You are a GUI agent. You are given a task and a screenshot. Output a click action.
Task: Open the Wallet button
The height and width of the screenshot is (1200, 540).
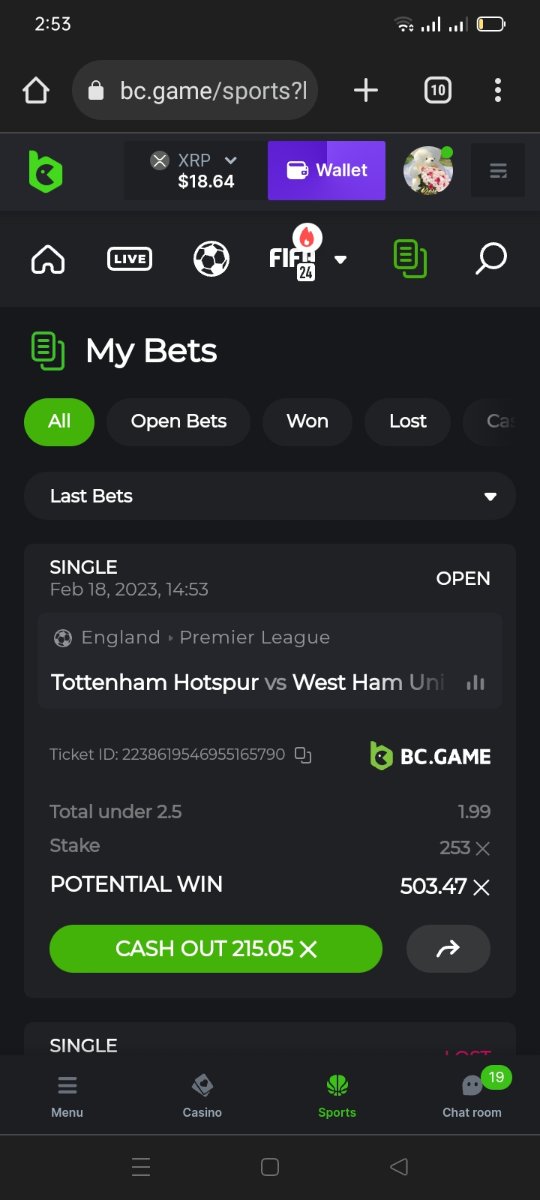tap(327, 170)
